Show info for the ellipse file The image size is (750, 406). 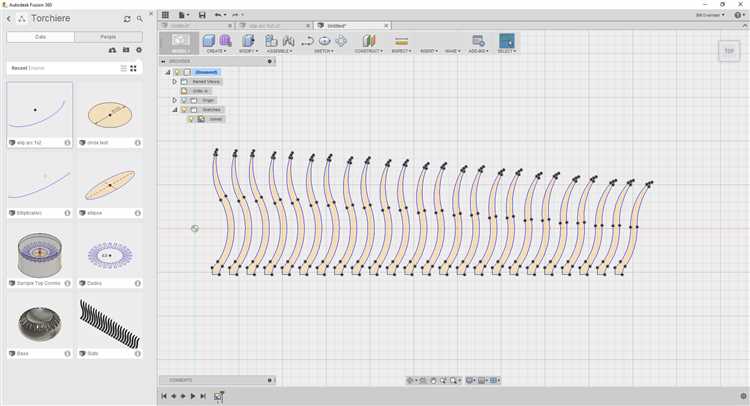click(x=138, y=213)
